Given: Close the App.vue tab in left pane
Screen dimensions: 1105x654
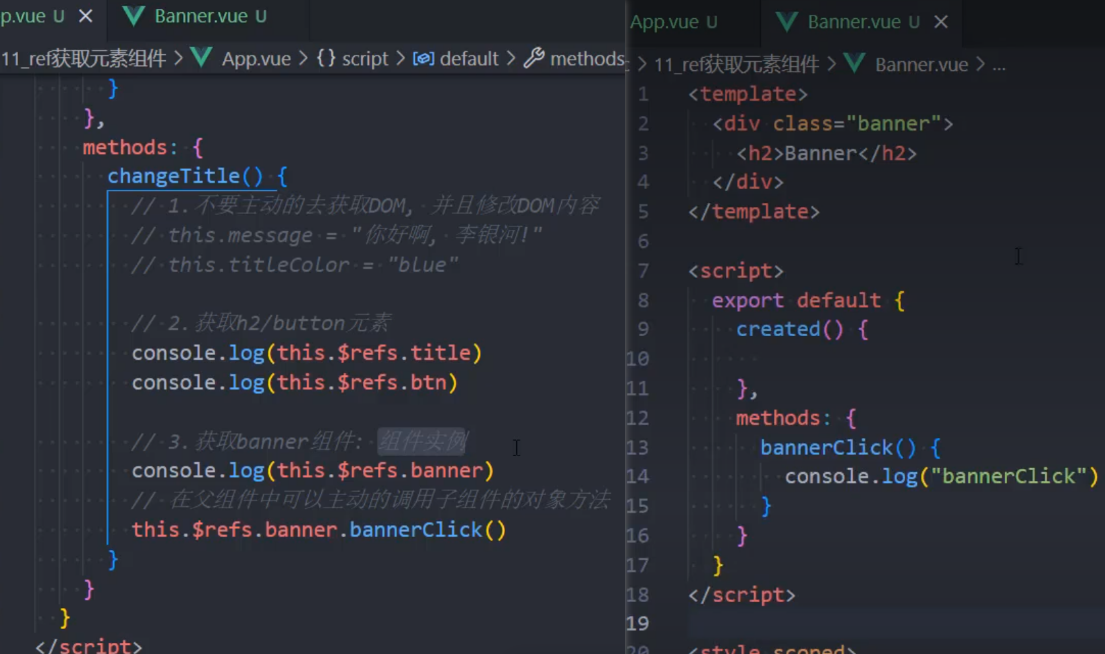Looking at the screenshot, I should click(x=85, y=16).
